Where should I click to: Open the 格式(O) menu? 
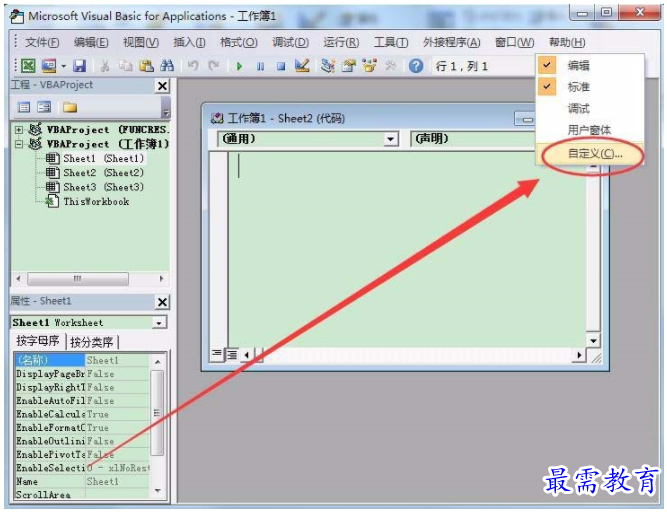(239, 42)
